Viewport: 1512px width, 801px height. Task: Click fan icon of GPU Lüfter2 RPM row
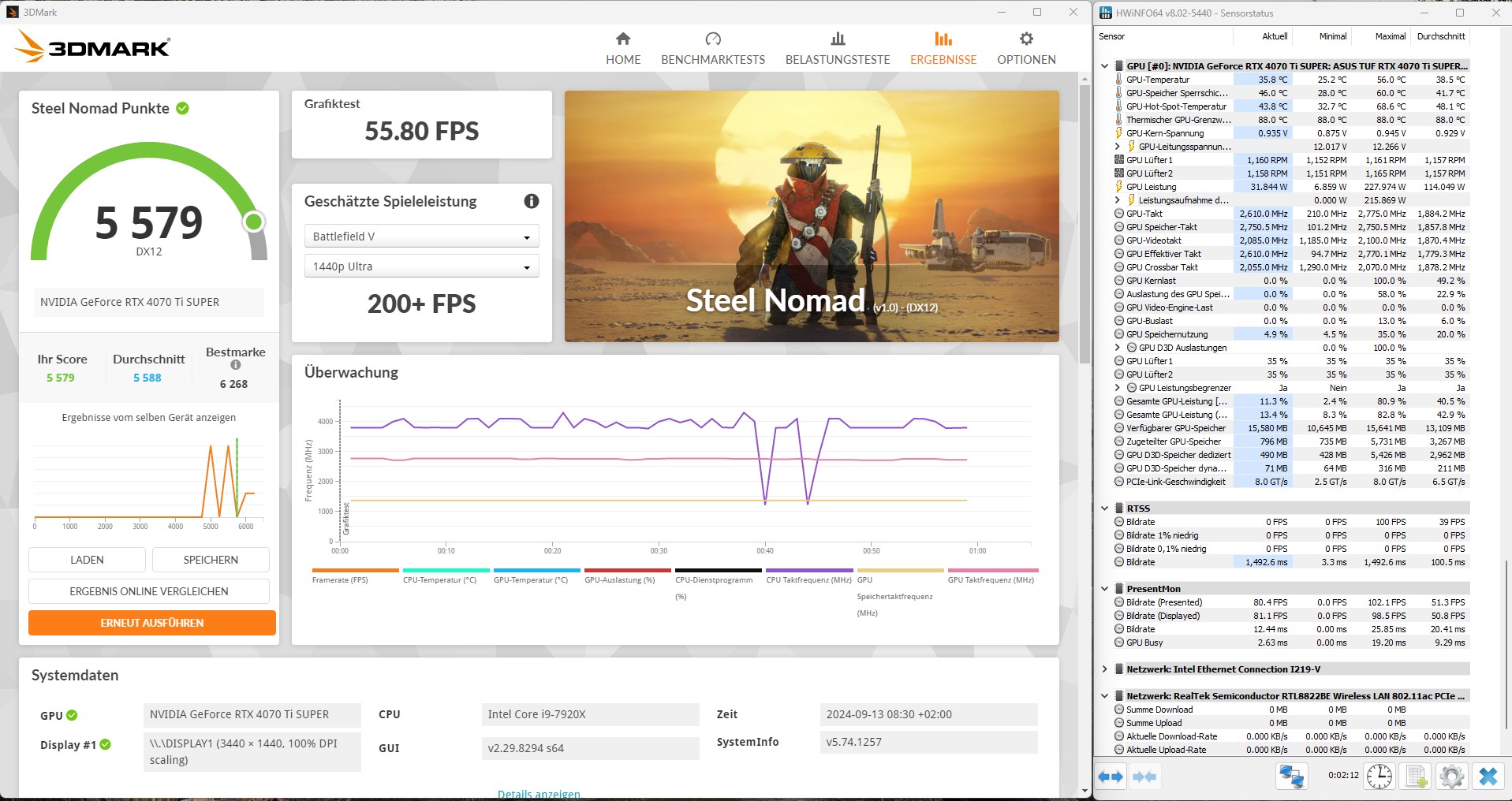tap(1118, 173)
